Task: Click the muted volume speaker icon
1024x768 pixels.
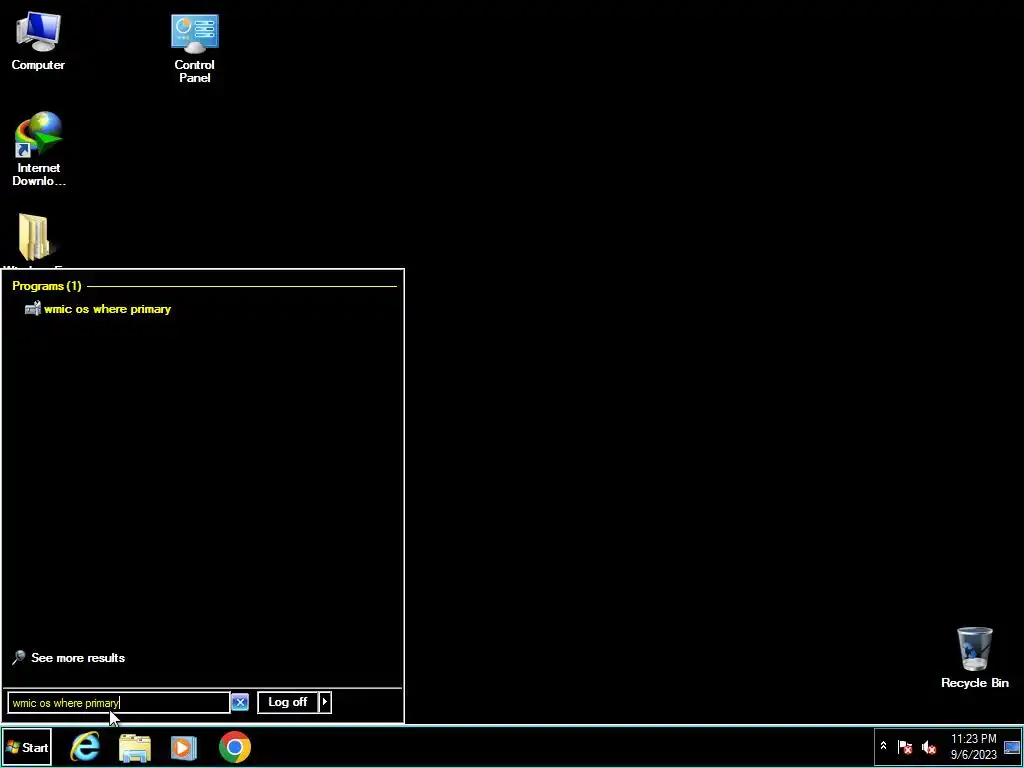Action: [x=928, y=747]
